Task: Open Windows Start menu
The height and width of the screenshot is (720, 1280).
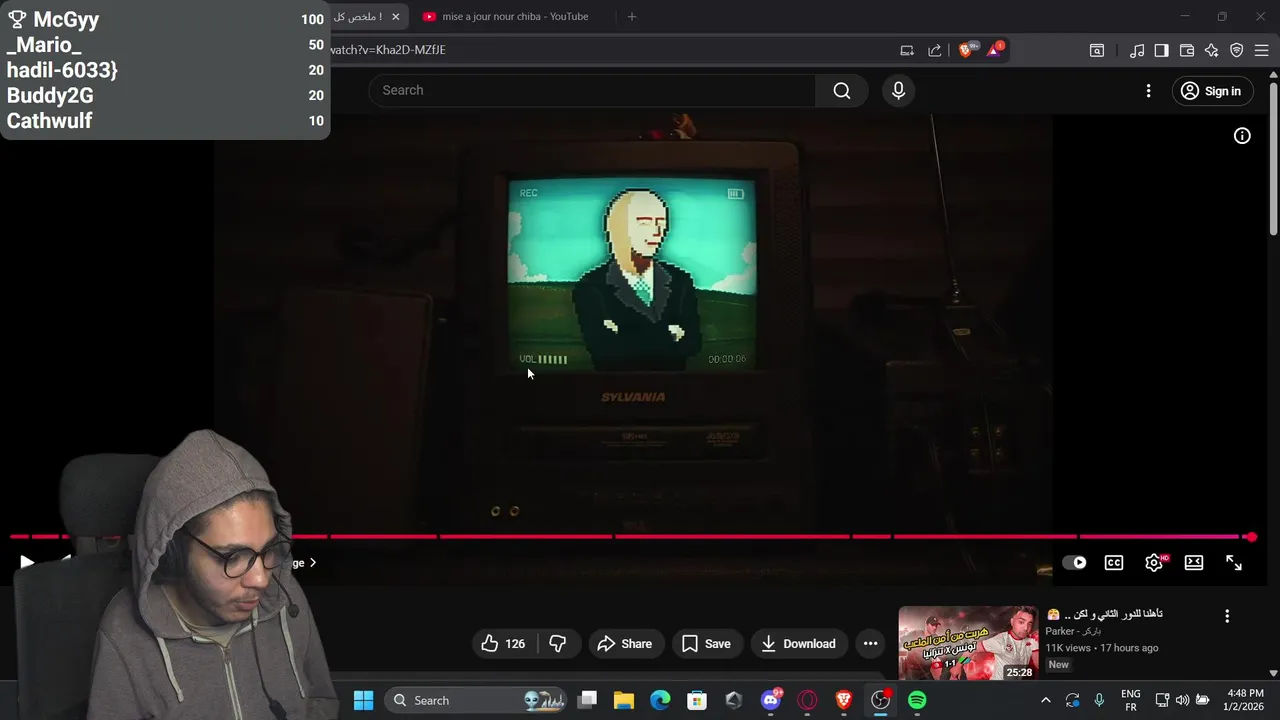Action: [363, 701]
